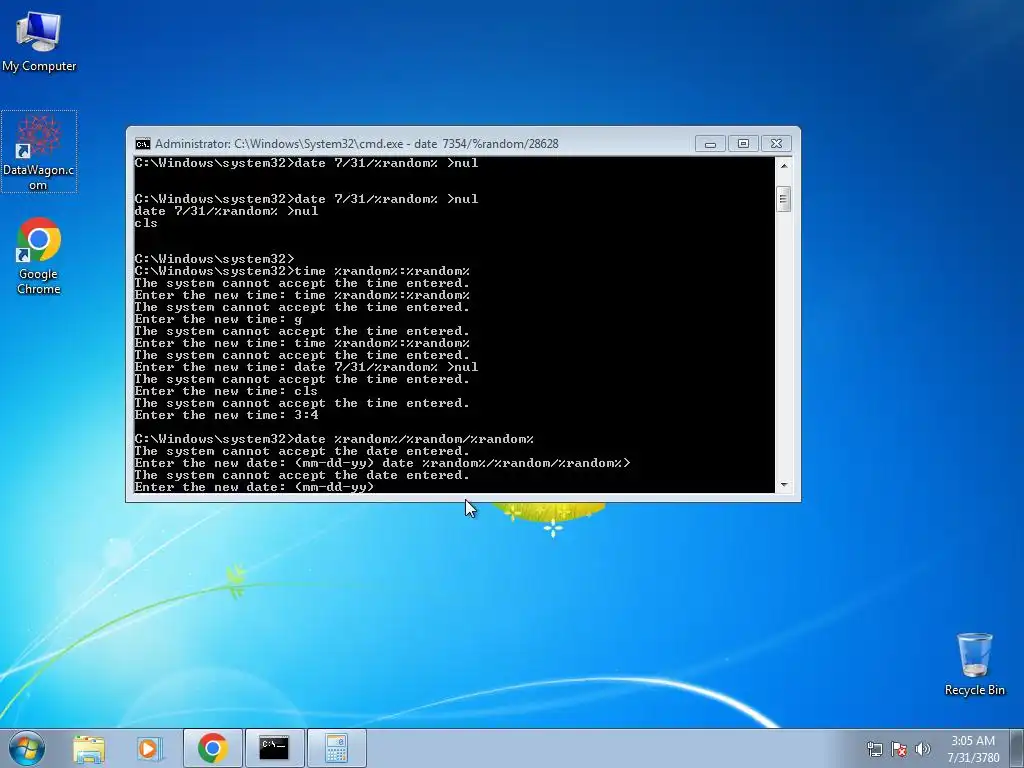The image size is (1024, 768).
Task: Click the 'Enter the new time: 3:4' line
Action: click(227, 415)
